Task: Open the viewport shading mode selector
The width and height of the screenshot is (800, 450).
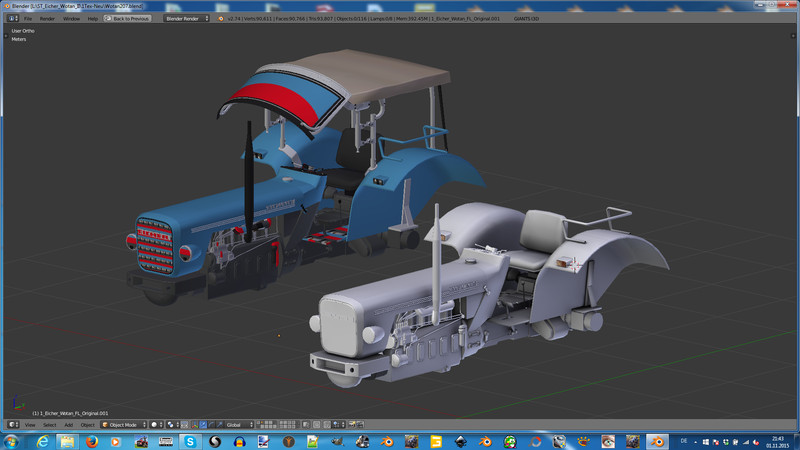Action: pos(156,425)
